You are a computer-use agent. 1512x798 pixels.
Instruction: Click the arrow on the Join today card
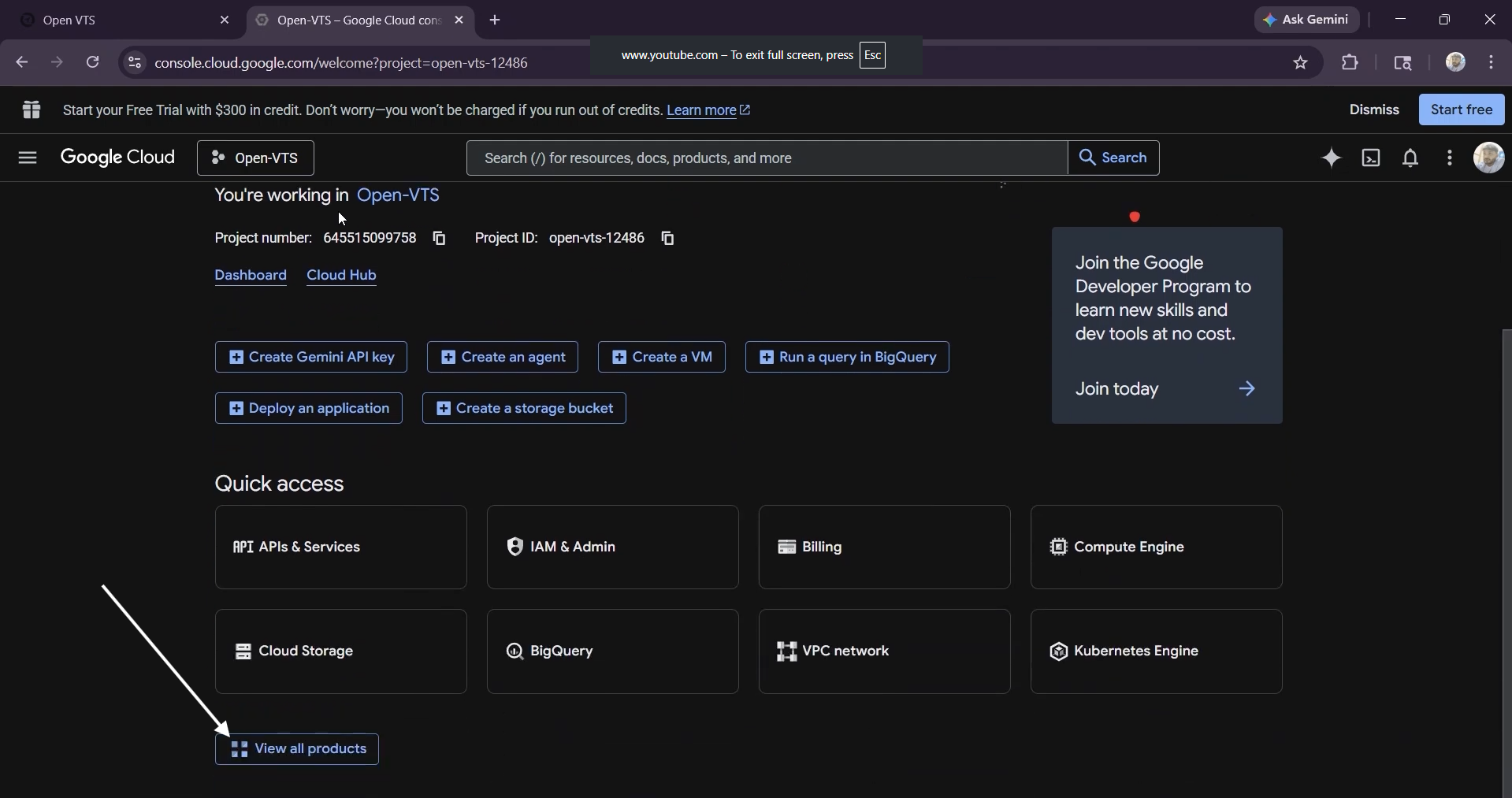[1246, 389]
